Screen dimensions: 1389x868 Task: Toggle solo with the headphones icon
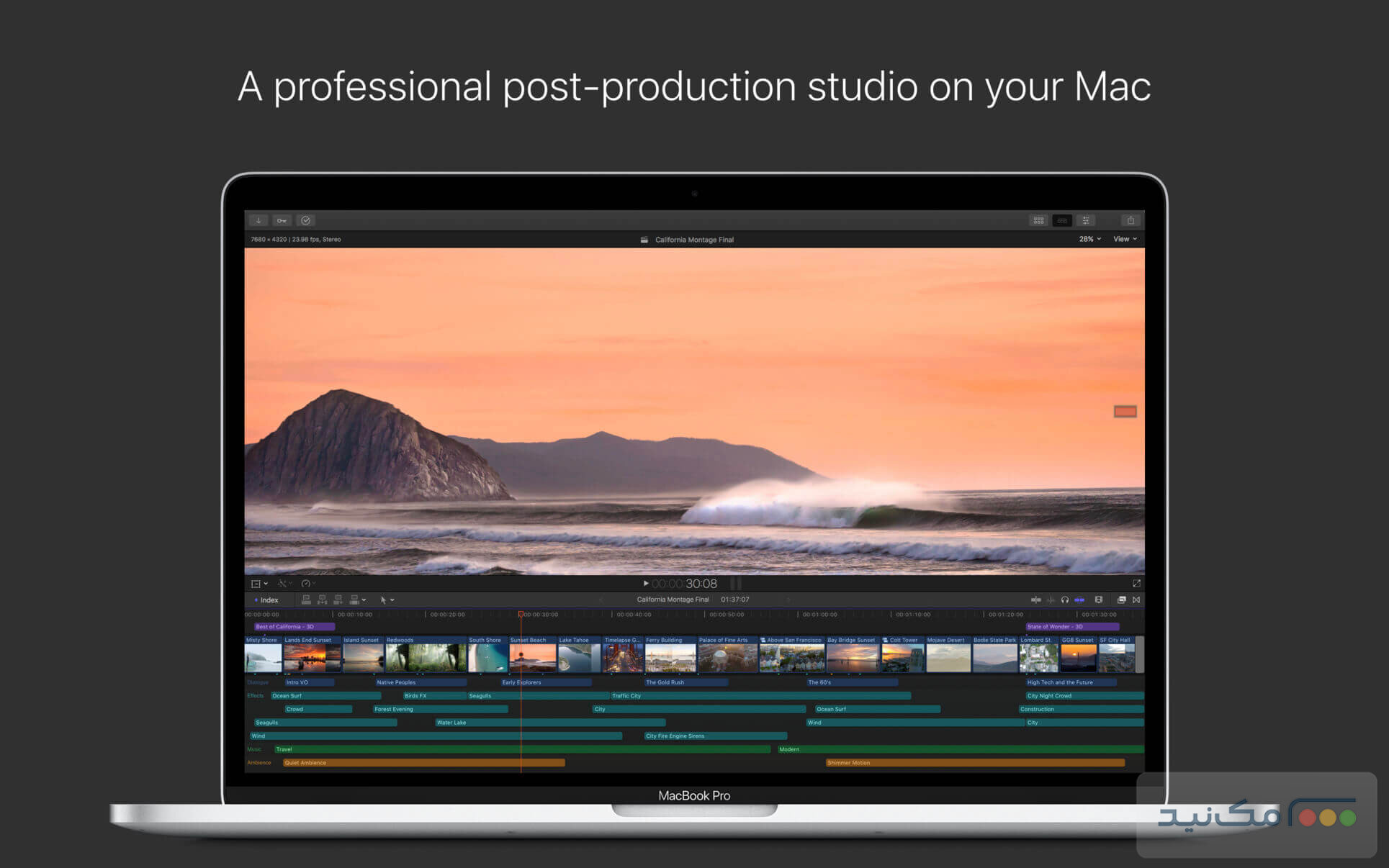[x=1065, y=600]
